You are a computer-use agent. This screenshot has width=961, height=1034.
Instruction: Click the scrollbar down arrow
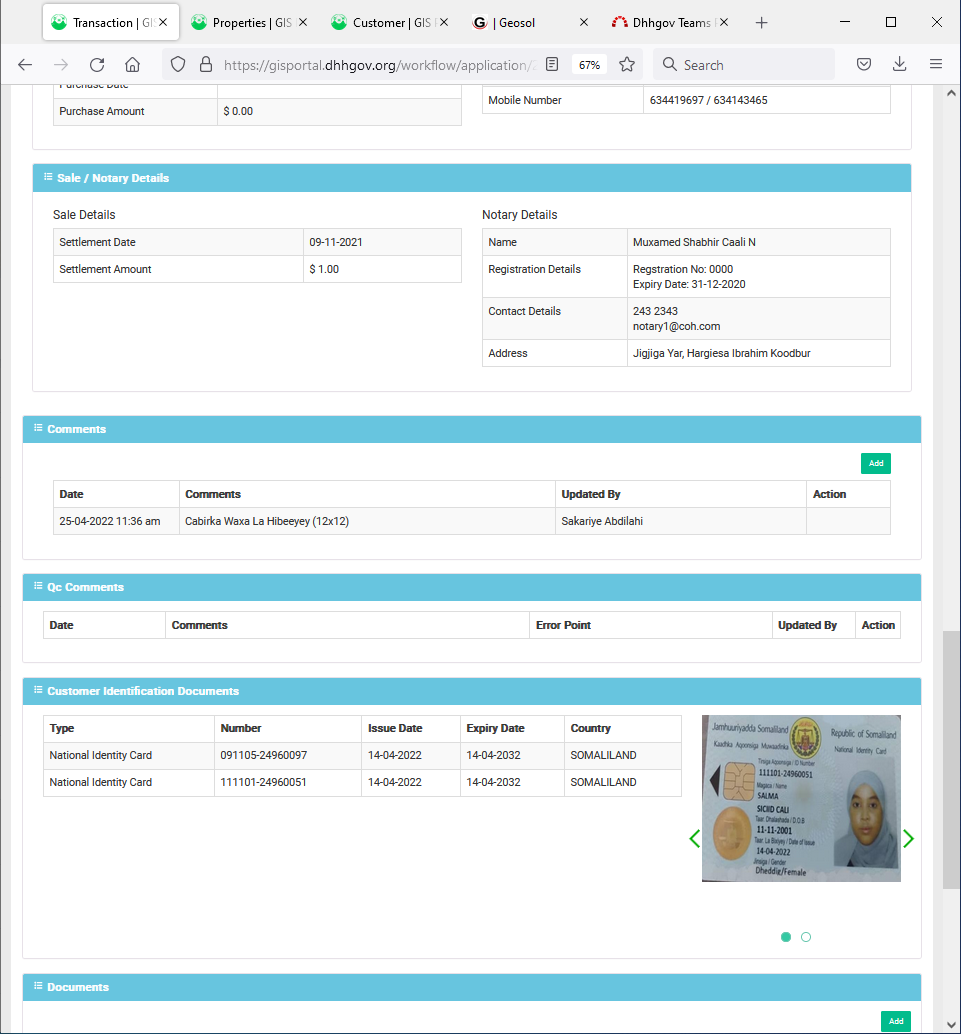(x=951, y=1025)
